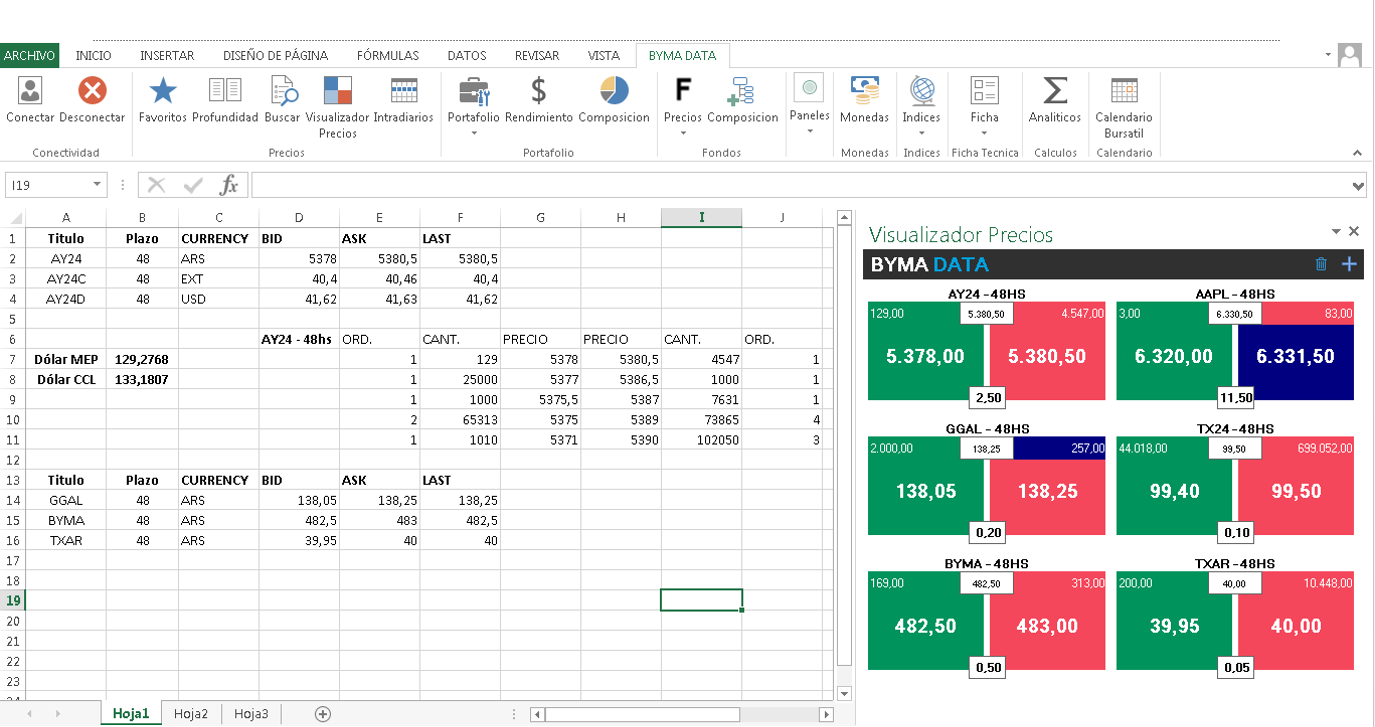Screen dimensions: 1375x727
Task: Click the trash icon in BYMA DATA panel
Action: 1321,265
